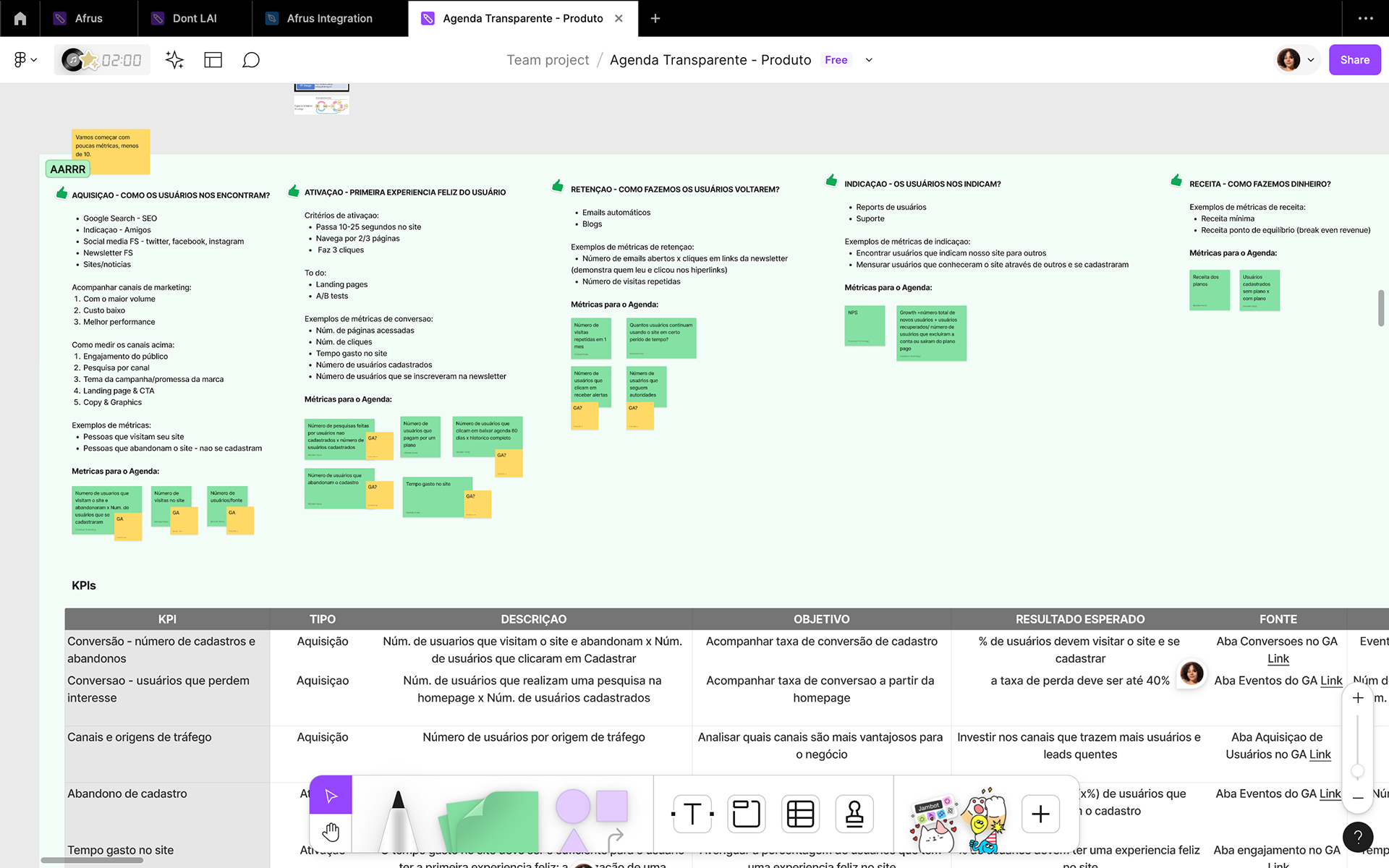Select the DESCRIÇAO column header
1389x868 pixels.
(534, 619)
